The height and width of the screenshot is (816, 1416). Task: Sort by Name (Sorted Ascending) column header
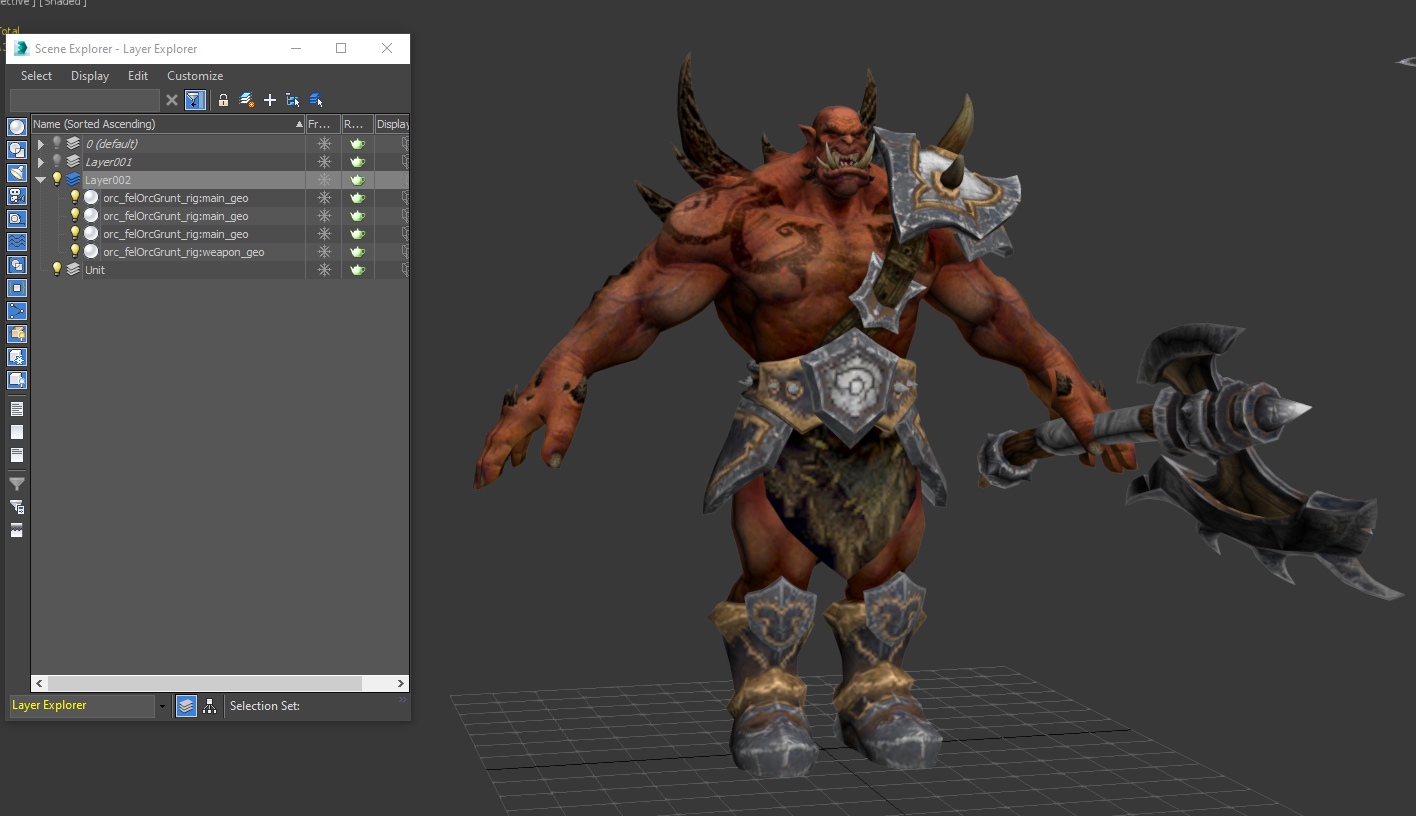pyautogui.click(x=168, y=124)
